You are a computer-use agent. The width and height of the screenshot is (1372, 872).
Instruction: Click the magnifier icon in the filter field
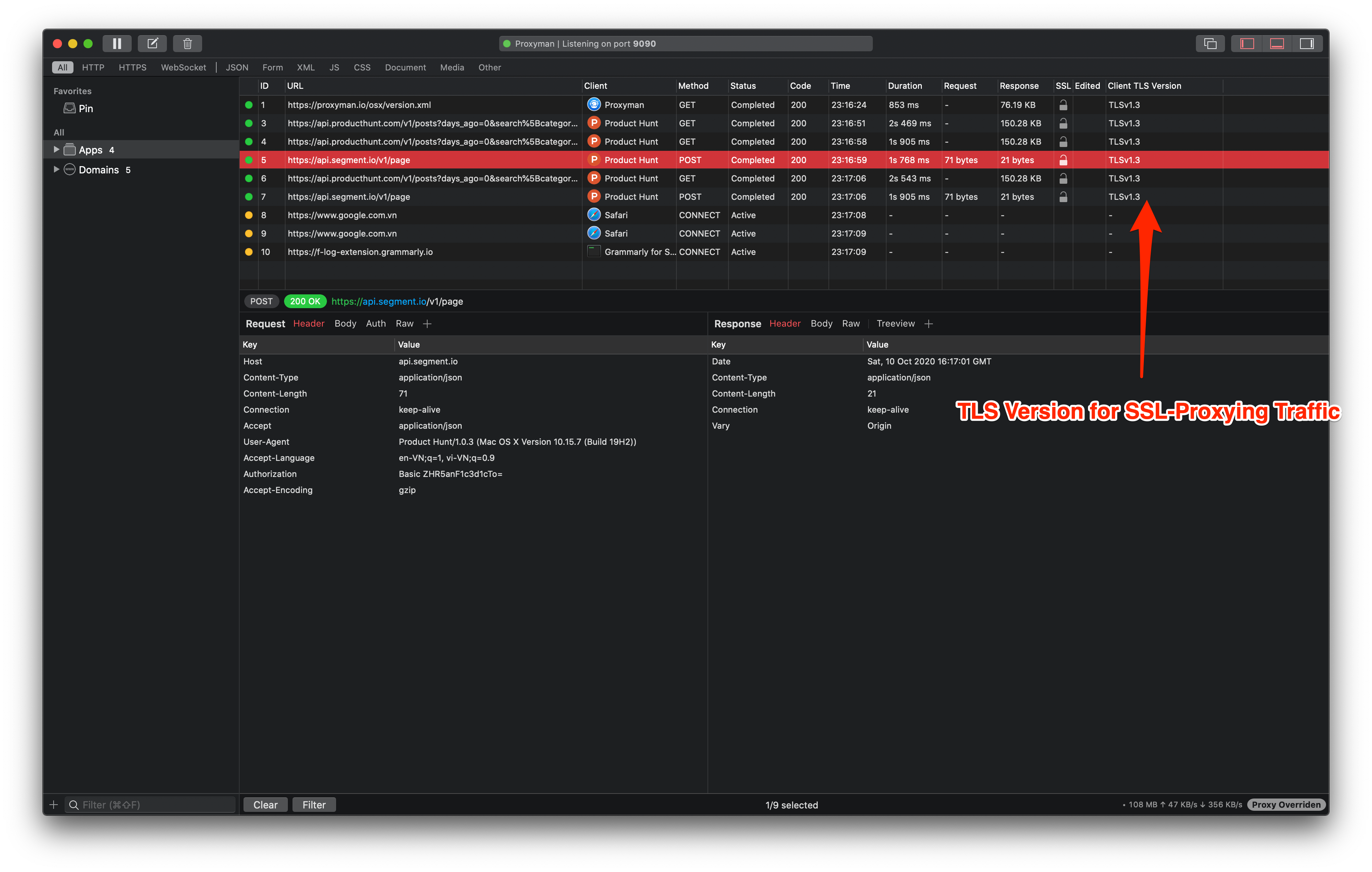tap(73, 805)
